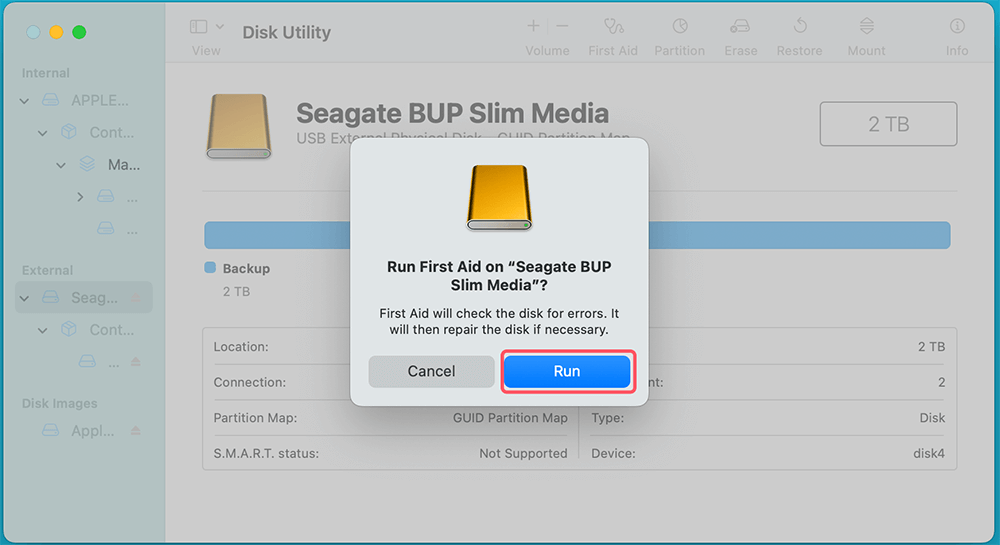
Task: Run First Aid on the disk
Action: tap(566, 371)
